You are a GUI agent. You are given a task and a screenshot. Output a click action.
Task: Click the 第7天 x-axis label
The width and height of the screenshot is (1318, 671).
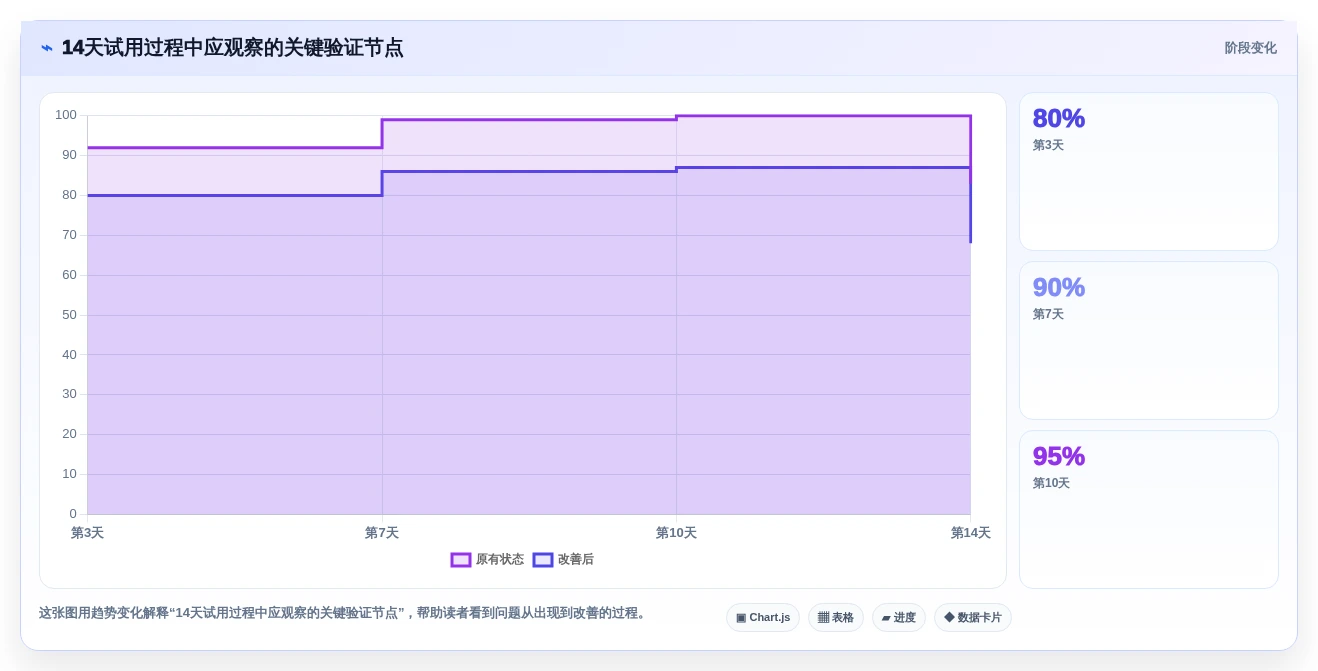(x=382, y=533)
